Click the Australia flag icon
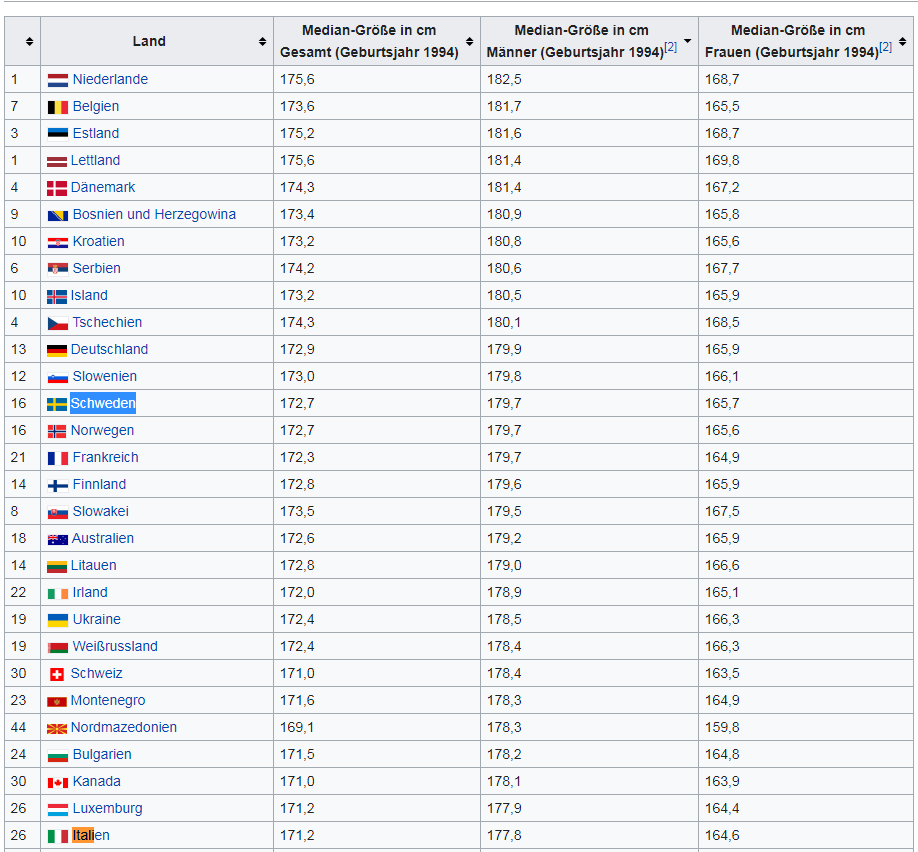 coord(57,539)
